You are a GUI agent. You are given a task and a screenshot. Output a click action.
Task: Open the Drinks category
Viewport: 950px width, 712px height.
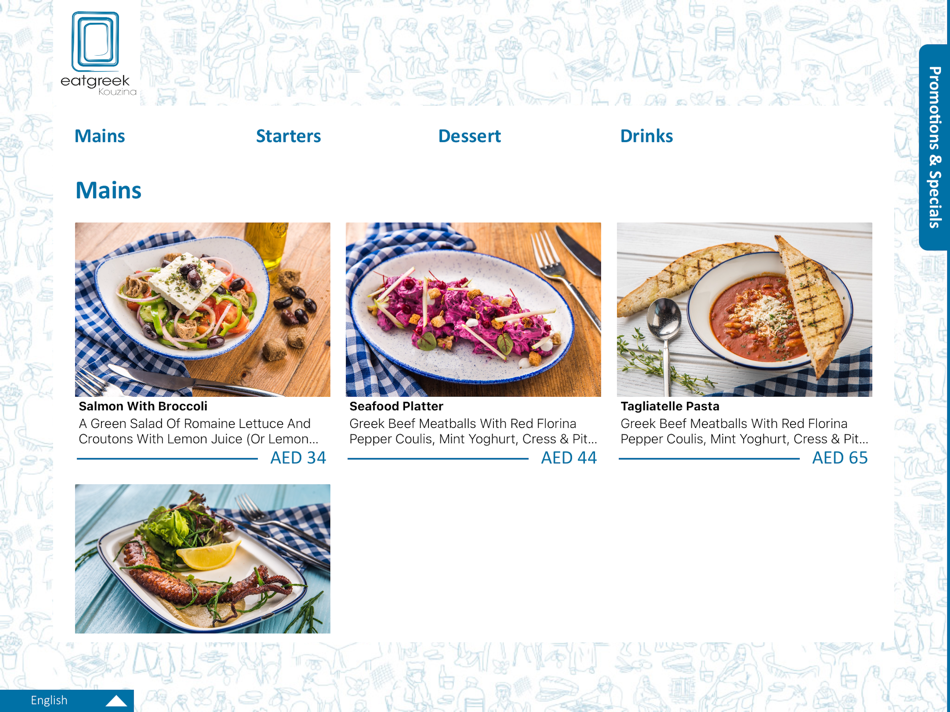[646, 136]
